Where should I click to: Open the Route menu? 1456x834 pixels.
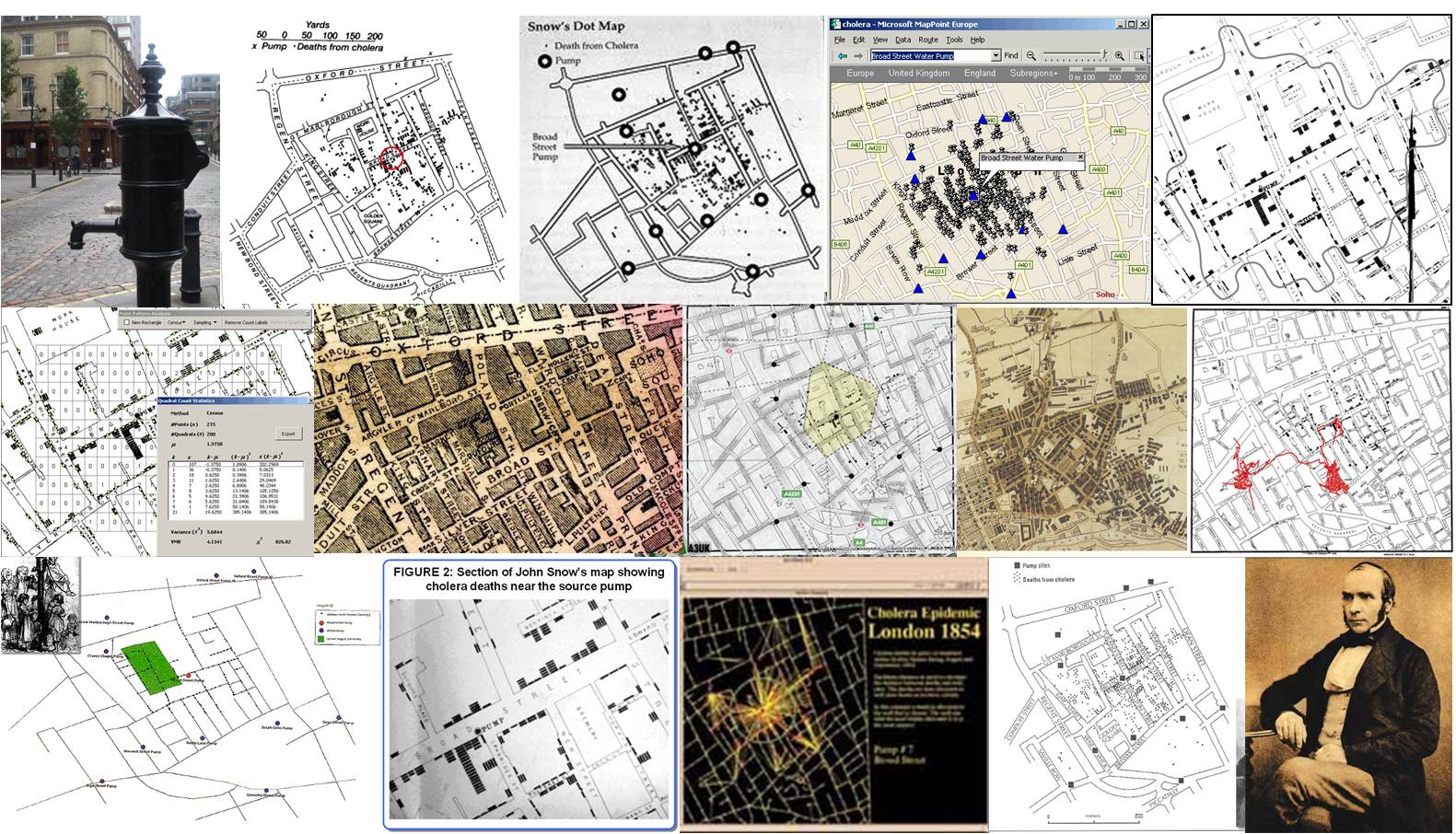(927, 40)
